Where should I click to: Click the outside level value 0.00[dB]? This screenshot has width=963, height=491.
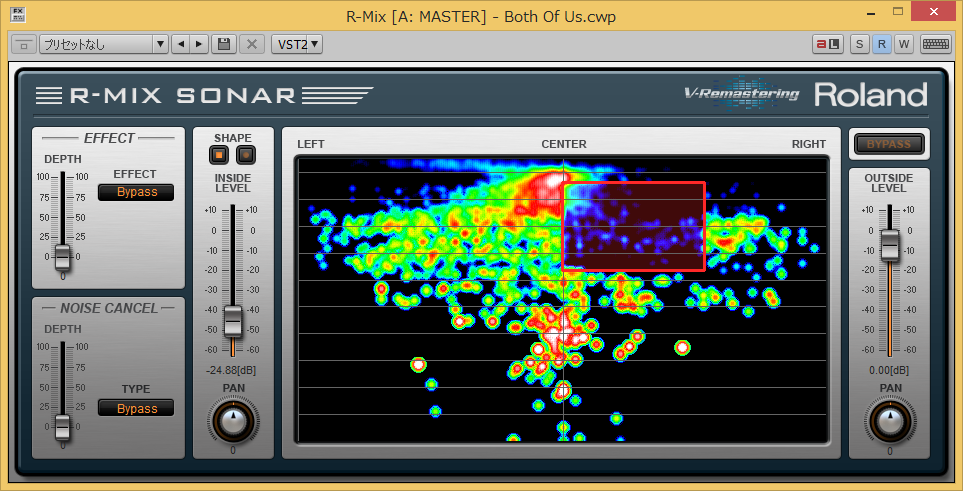click(x=889, y=370)
